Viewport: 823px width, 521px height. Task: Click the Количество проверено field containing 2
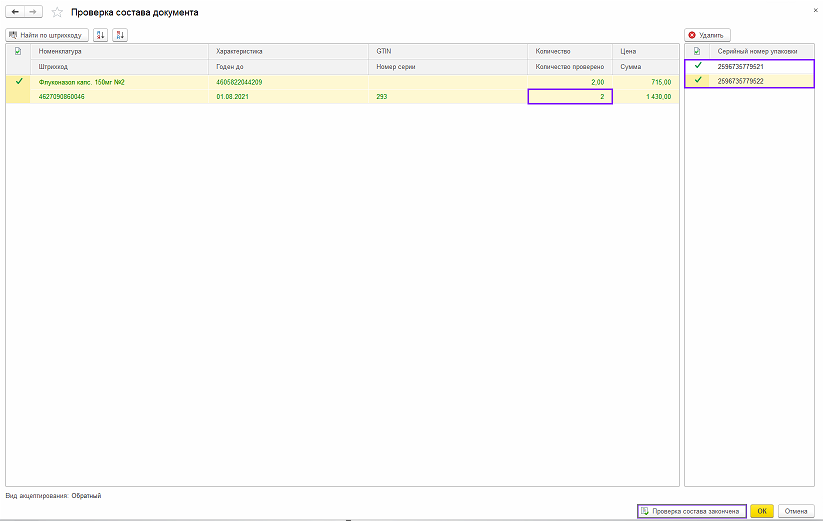click(x=569, y=96)
